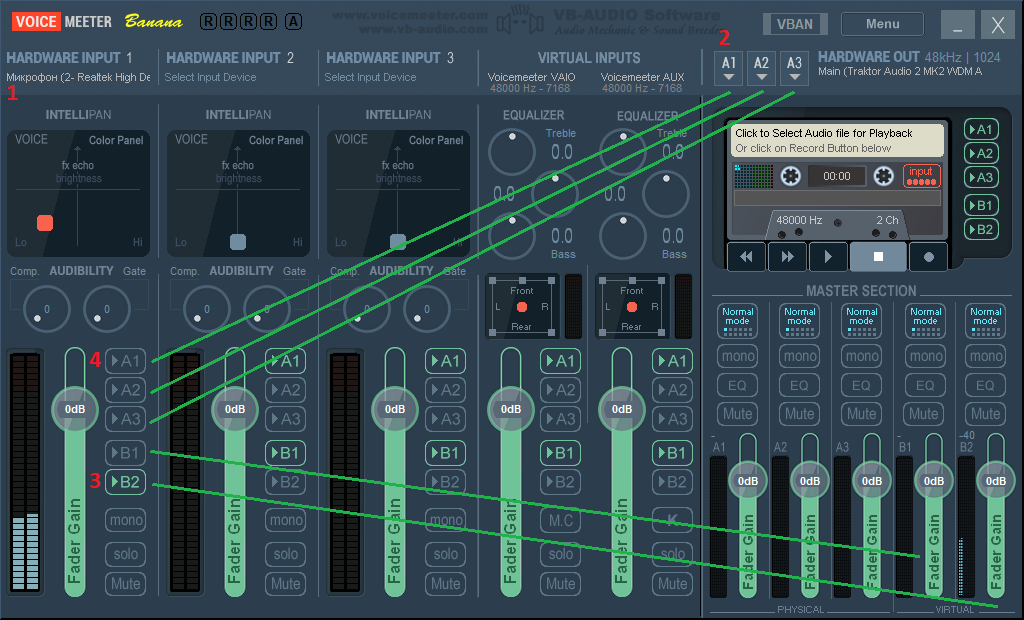This screenshot has height=620, width=1024.
Task: Click the A restart audio engine indicator
Action: [293, 22]
